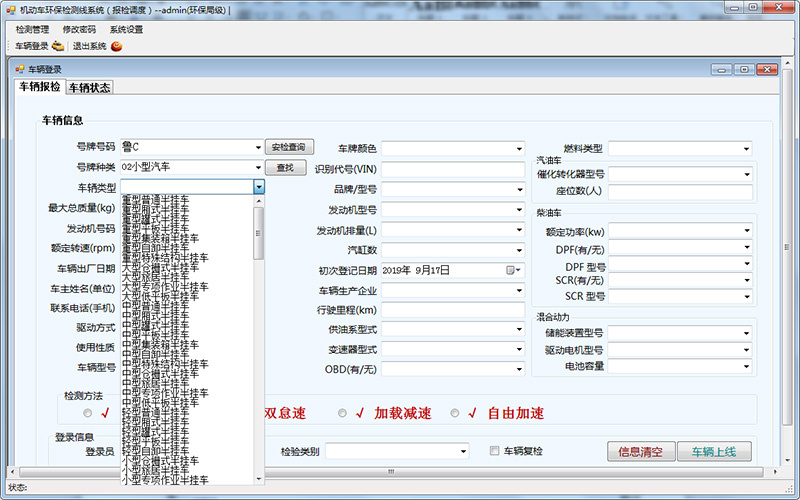Select the 自由加速 radio button

pyautogui.click(x=455, y=413)
